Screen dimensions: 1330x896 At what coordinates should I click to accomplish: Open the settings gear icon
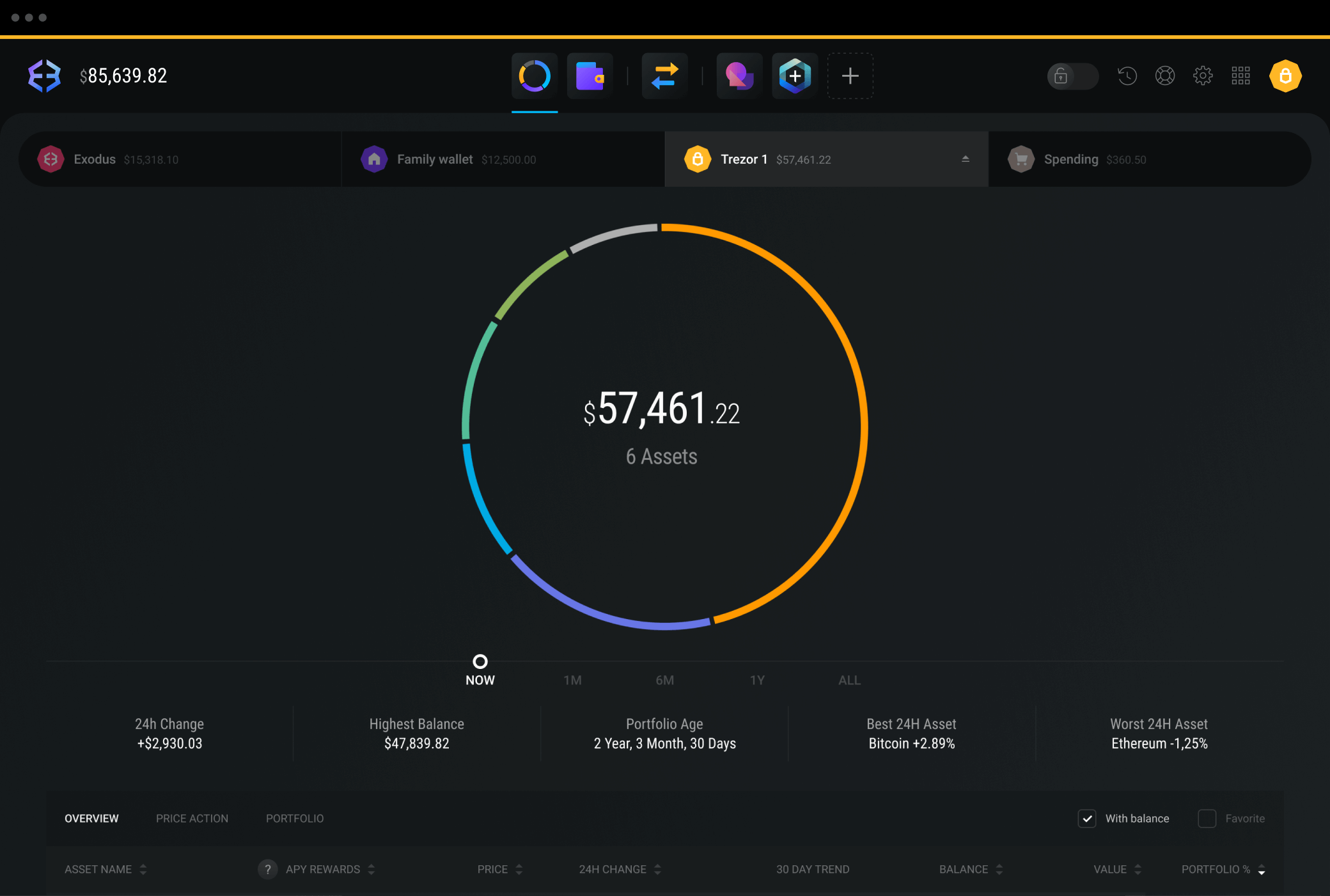click(1201, 75)
